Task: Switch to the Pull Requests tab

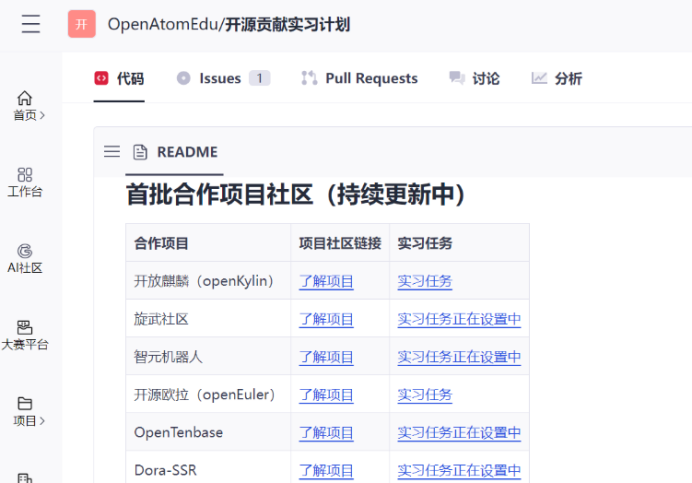Action: (x=359, y=79)
